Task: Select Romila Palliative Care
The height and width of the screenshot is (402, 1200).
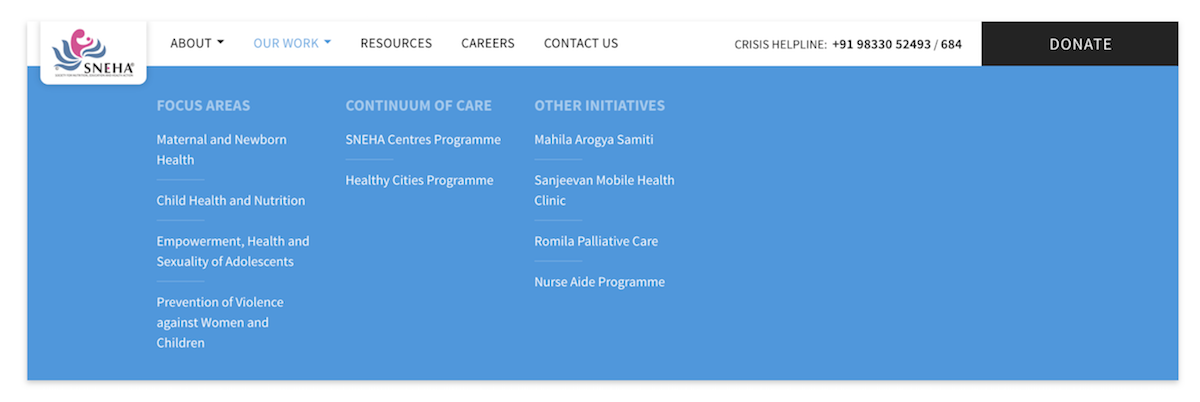Action: pos(596,241)
